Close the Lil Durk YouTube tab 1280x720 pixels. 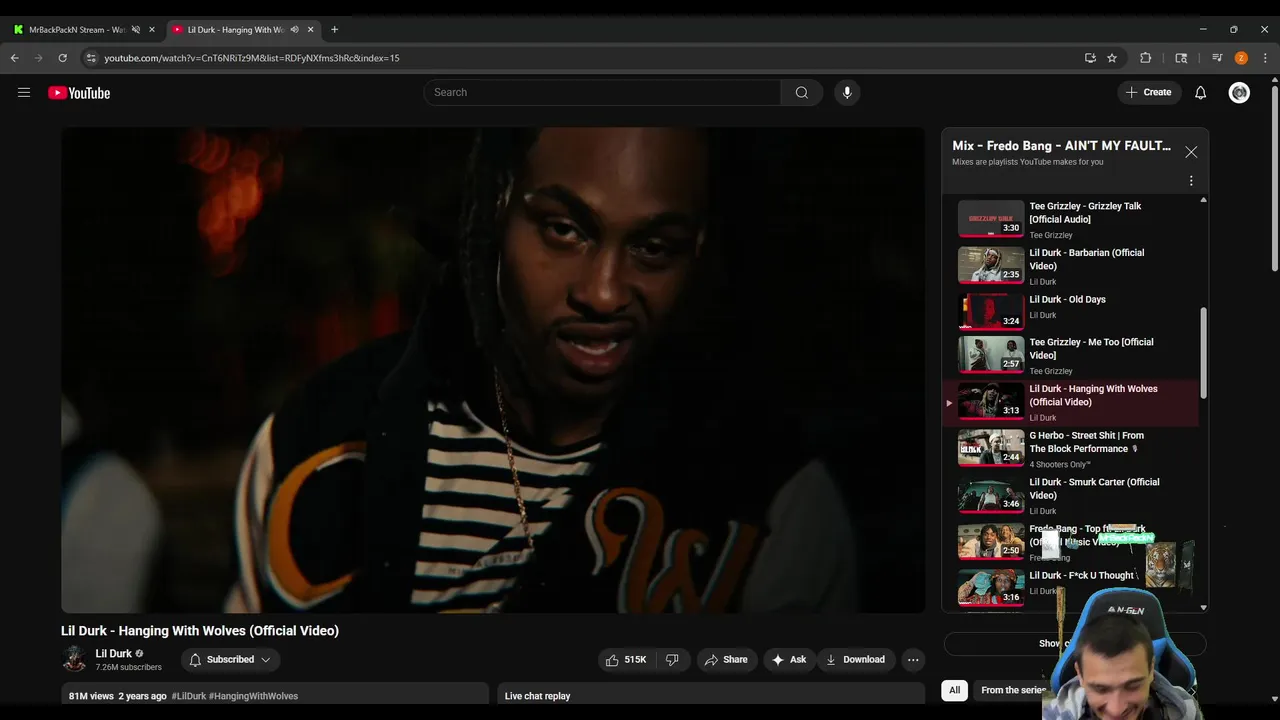coord(310,30)
